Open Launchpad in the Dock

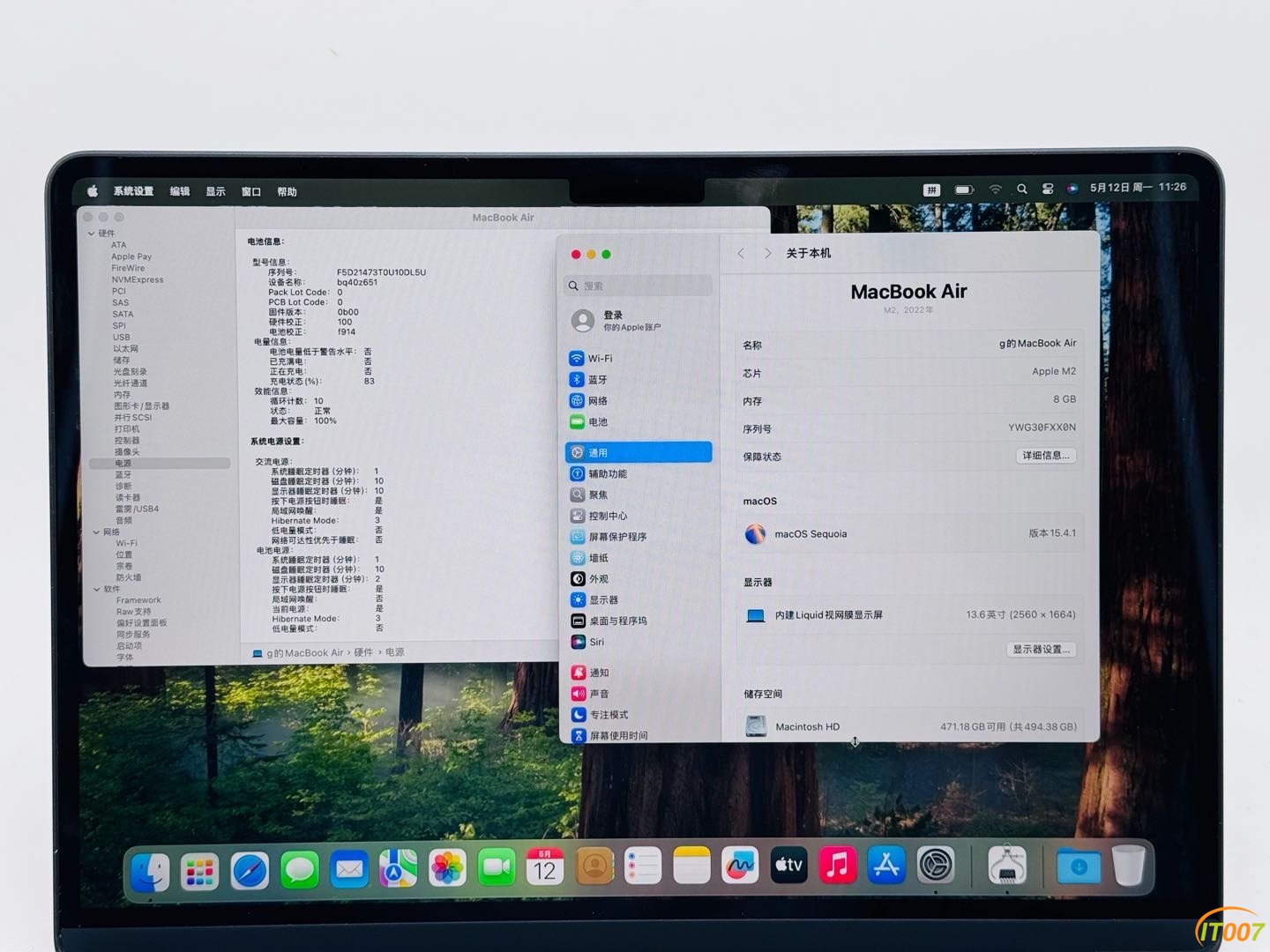(200, 872)
